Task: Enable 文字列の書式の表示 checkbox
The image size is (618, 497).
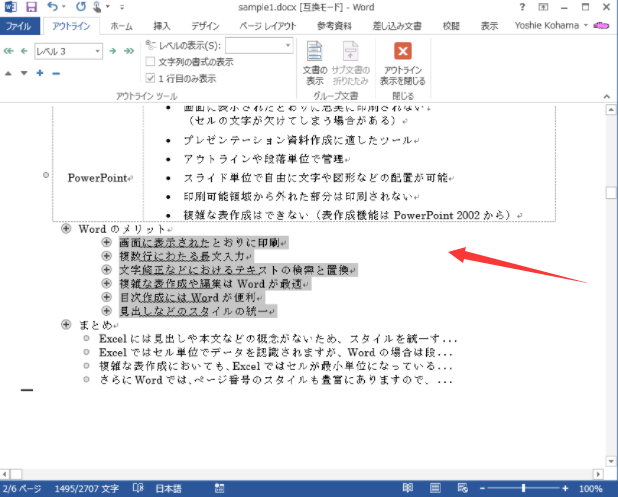Action: tap(150, 61)
